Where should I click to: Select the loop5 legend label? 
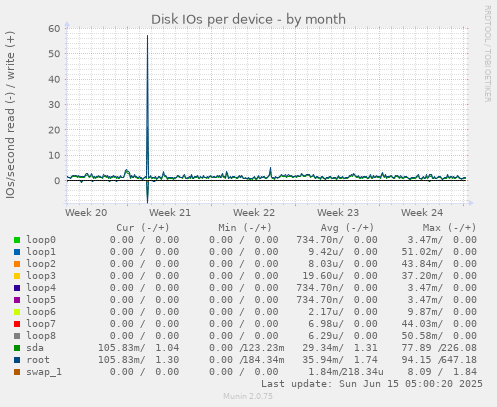41,300
